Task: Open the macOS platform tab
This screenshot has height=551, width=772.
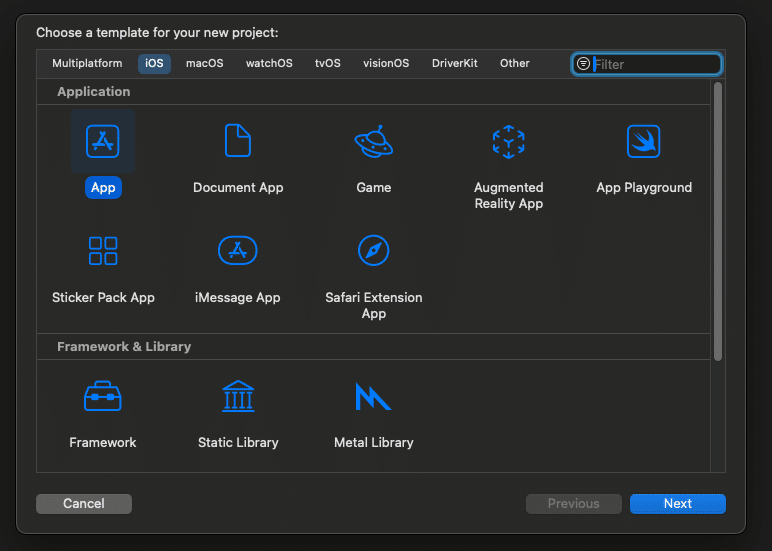Action: [x=205, y=64]
